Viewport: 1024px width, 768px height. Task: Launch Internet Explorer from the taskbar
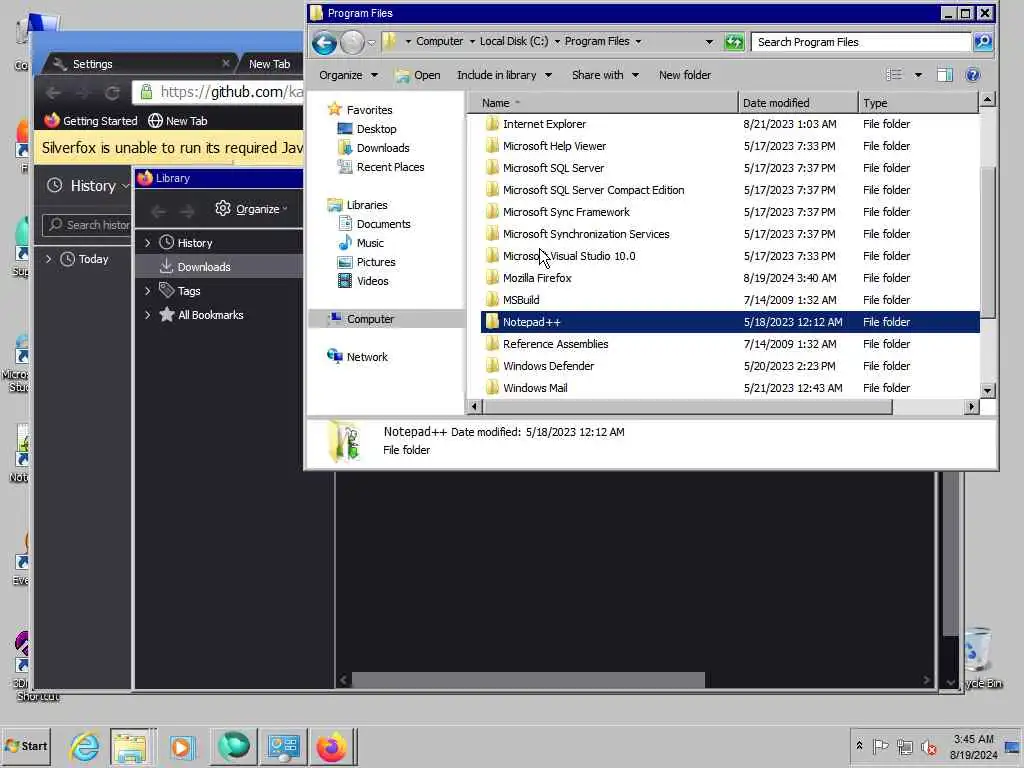click(86, 746)
